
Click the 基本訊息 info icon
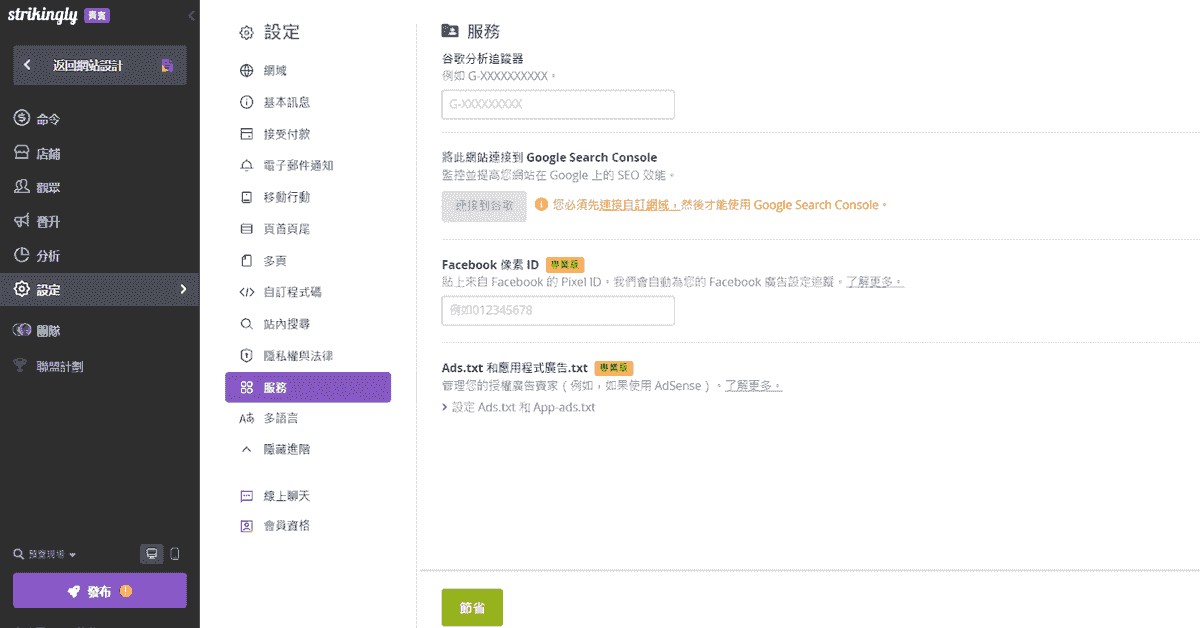pos(247,102)
